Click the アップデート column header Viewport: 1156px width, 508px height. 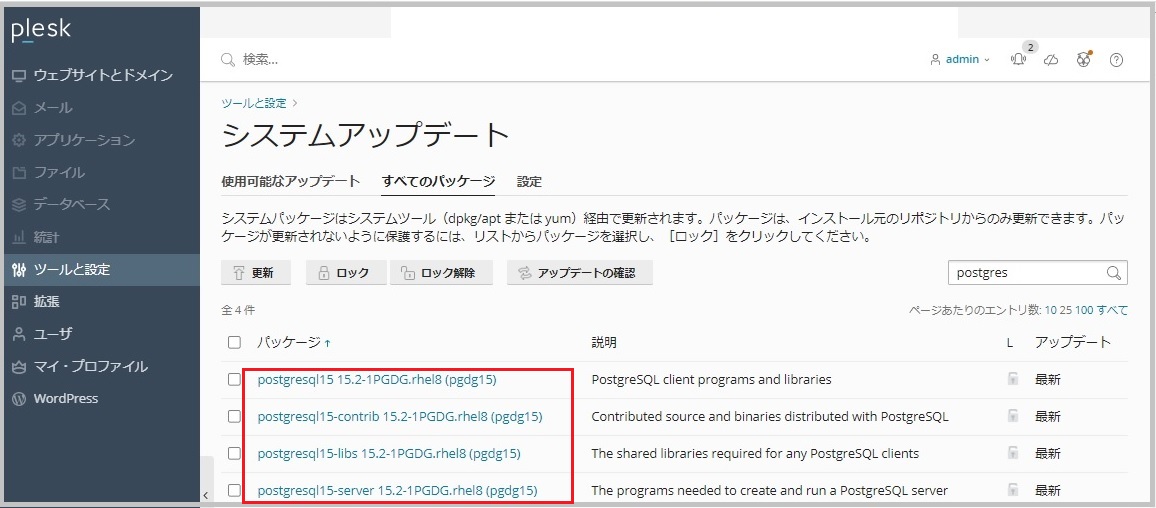point(1072,342)
